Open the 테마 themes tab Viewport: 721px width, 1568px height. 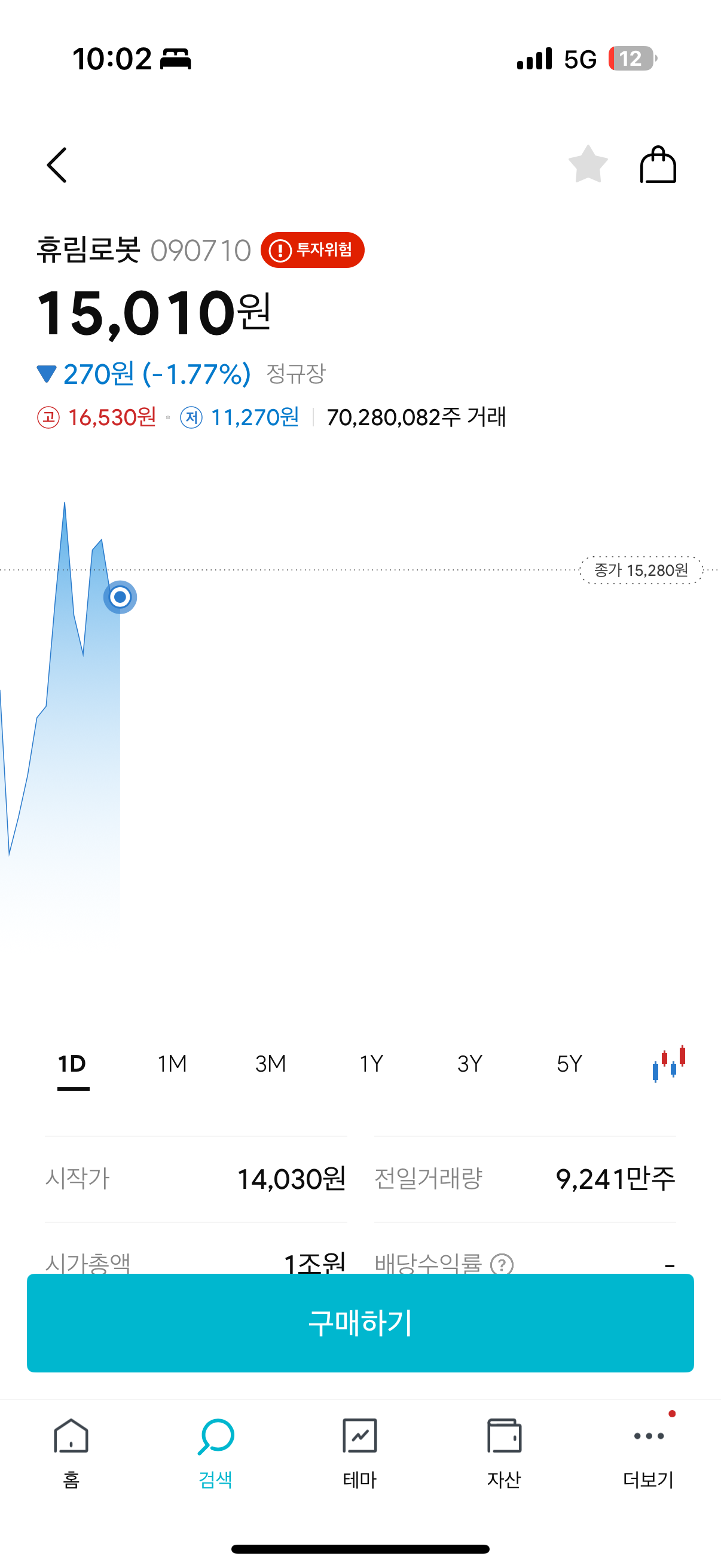[360, 1452]
